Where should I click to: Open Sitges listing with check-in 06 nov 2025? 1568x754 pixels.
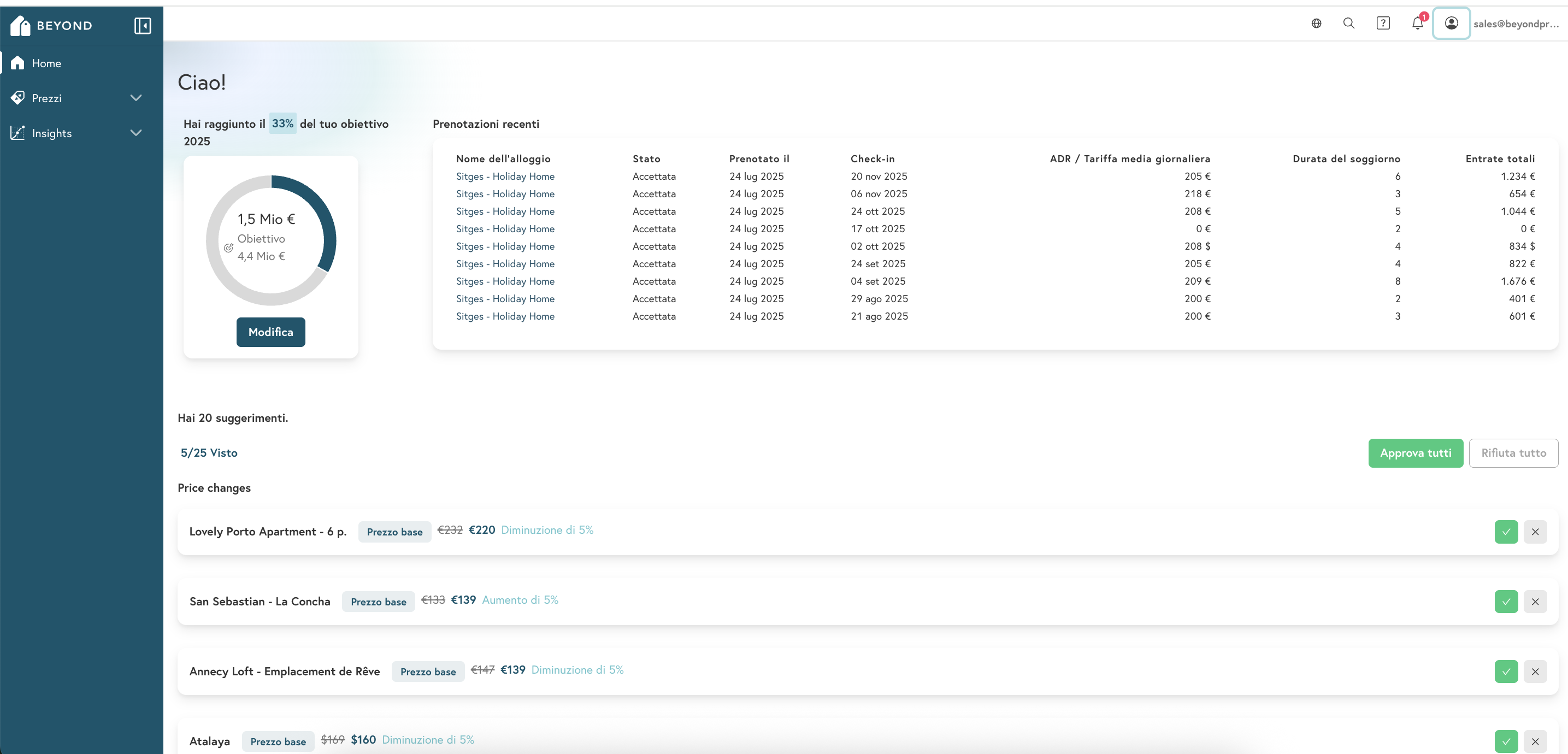[x=505, y=193]
